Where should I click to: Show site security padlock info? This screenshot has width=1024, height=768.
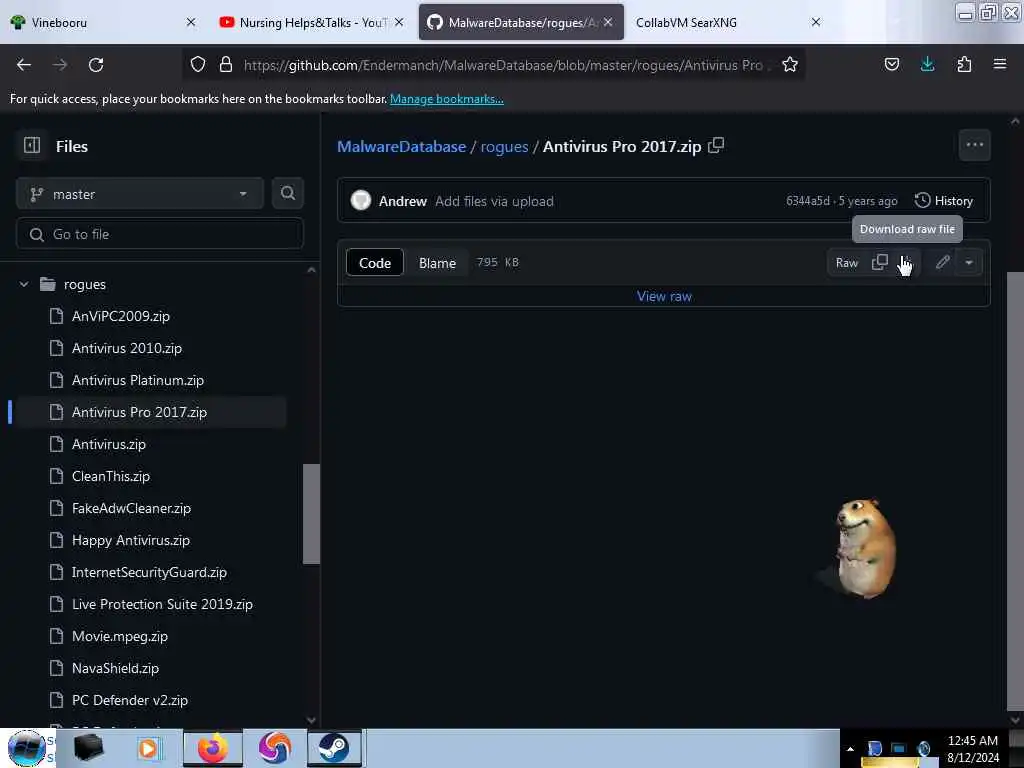(226, 65)
